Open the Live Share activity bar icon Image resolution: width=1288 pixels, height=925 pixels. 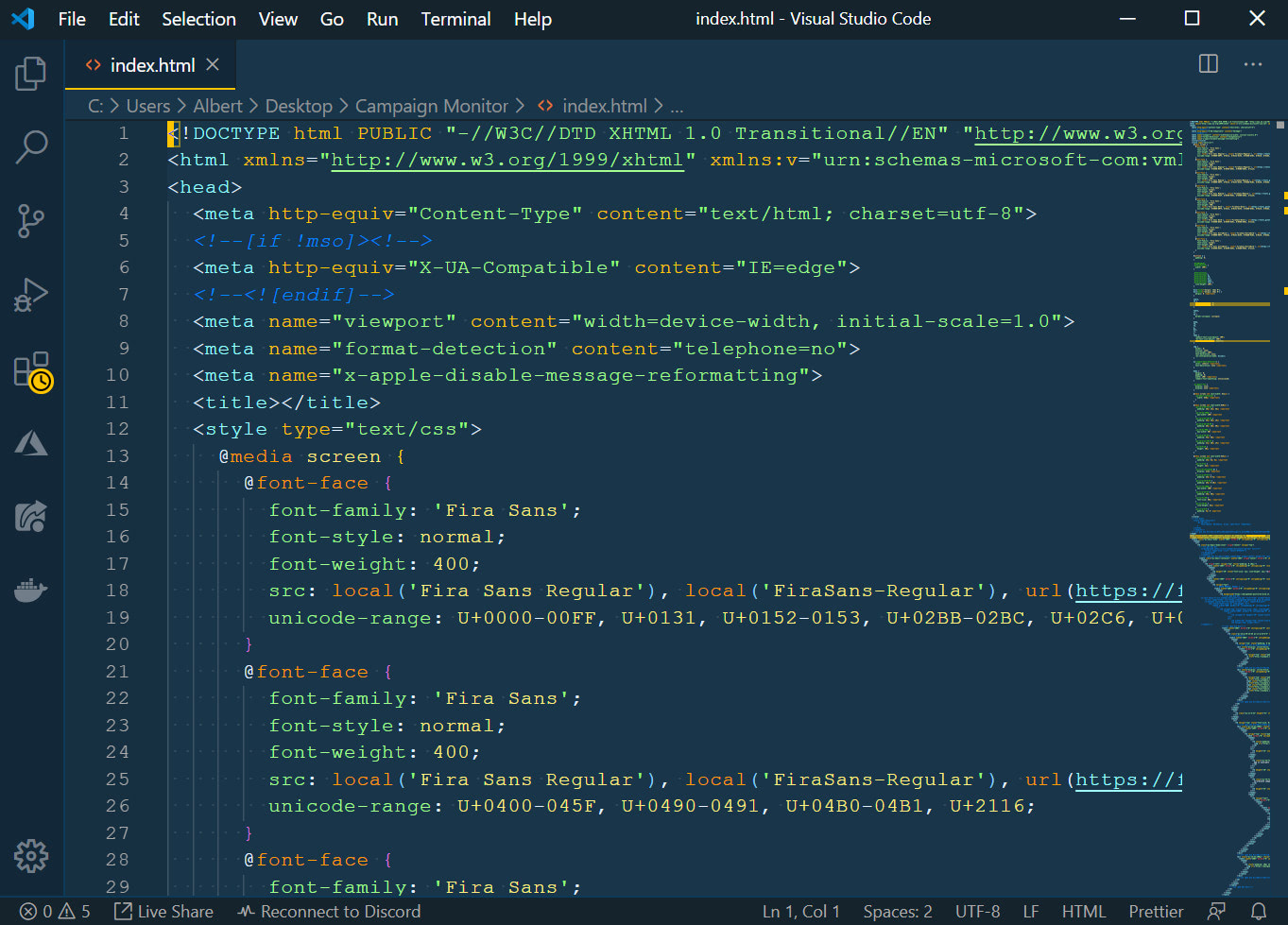pyautogui.click(x=31, y=517)
